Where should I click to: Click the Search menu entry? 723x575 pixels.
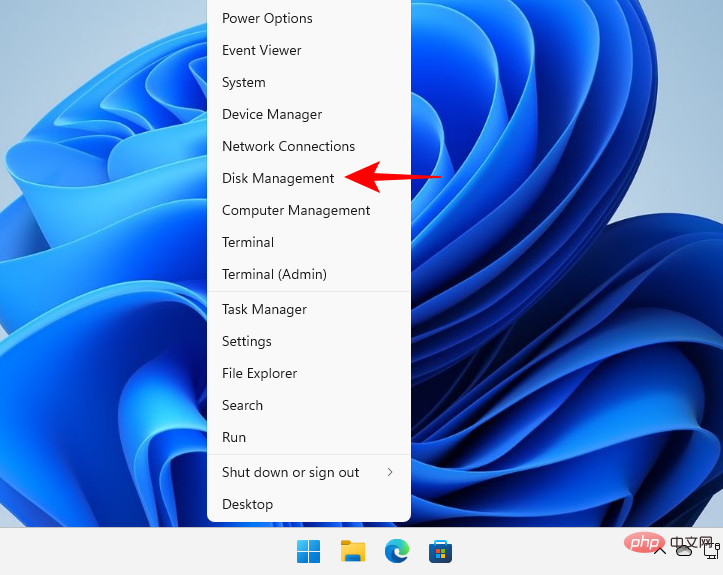click(242, 405)
